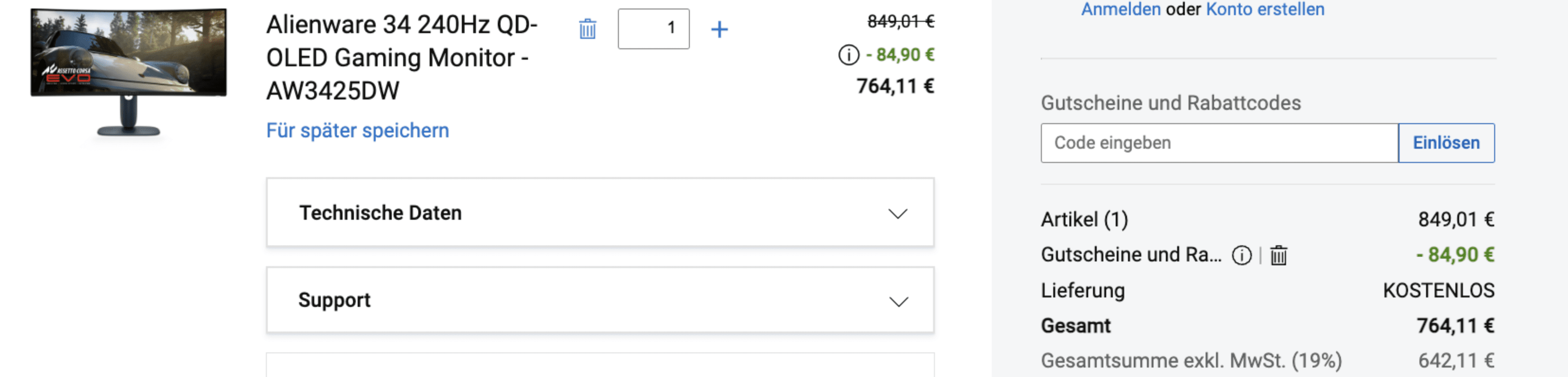This screenshot has height=377, width=1568.
Task: Follow the Konto erstellen link
Action: tap(1265, 9)
